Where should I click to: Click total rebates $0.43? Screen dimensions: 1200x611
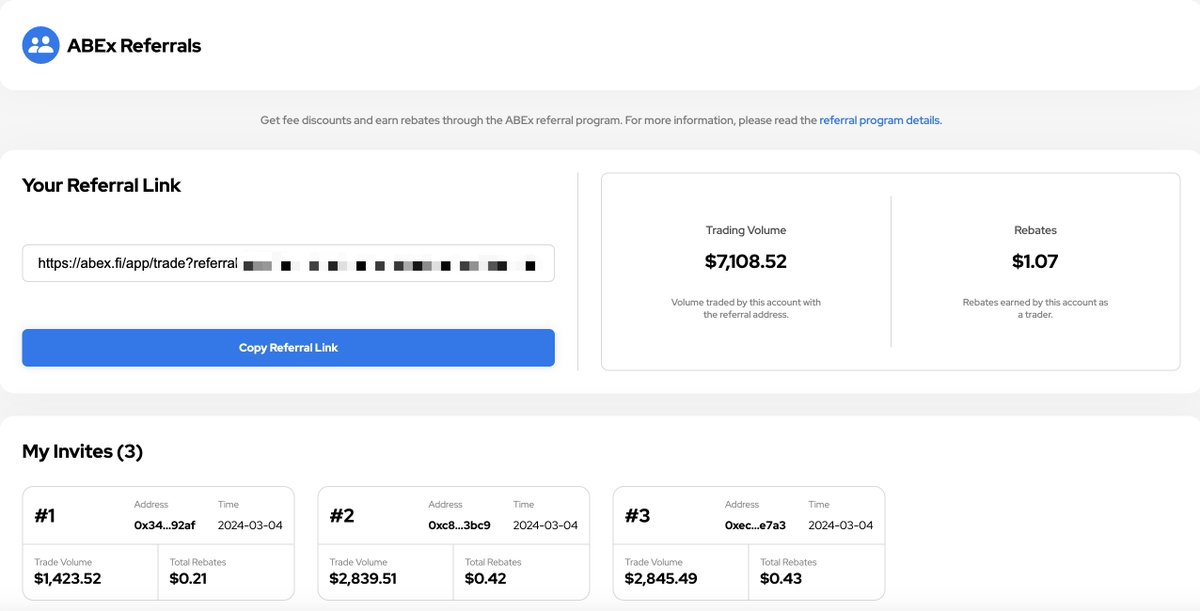[780, 579]
